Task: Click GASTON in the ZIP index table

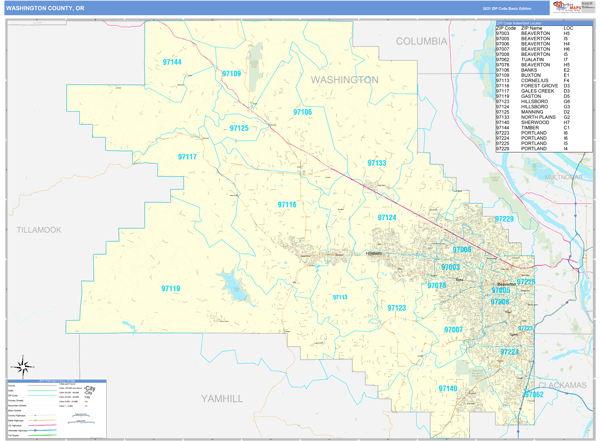Action: coord(531,96)
